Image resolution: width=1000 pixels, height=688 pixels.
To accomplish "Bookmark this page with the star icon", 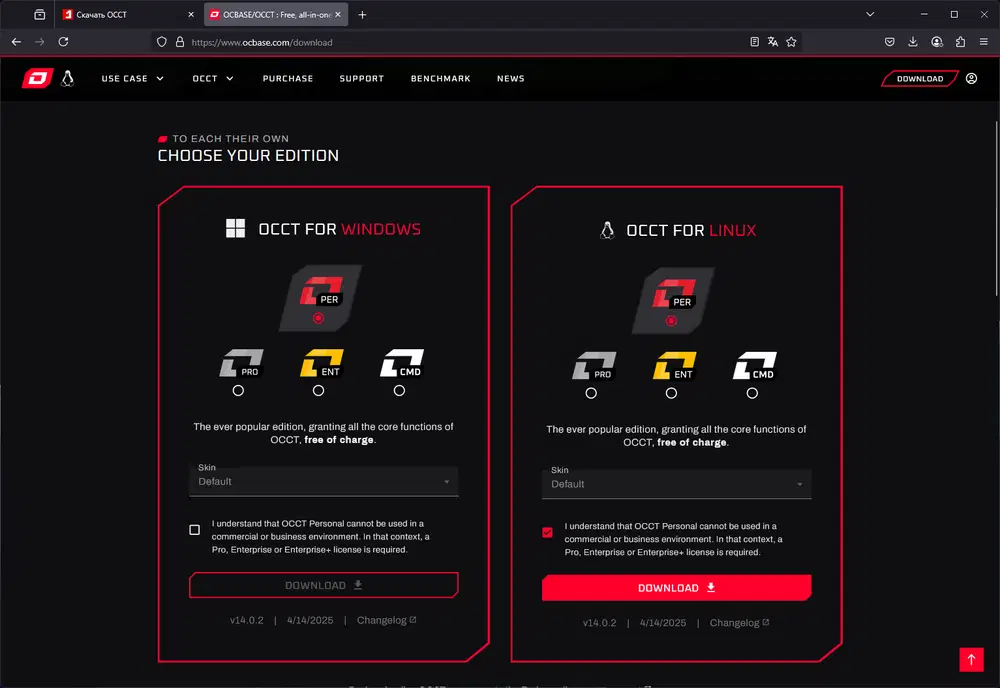I will point(791,42).
